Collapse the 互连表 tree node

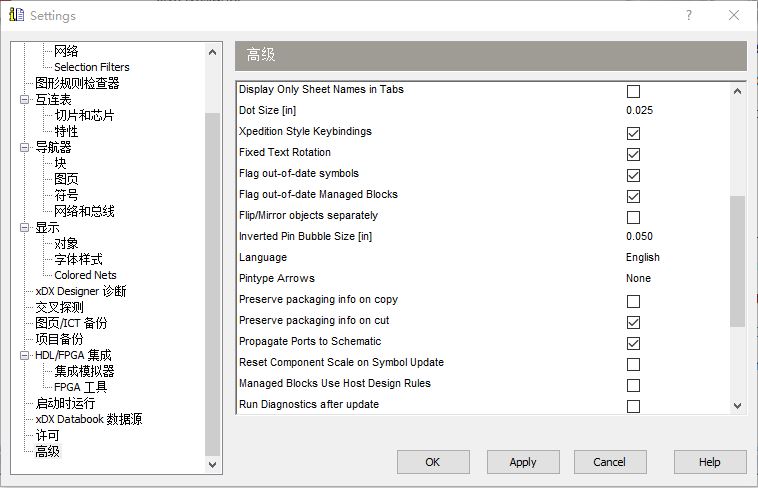coord(25,100)
